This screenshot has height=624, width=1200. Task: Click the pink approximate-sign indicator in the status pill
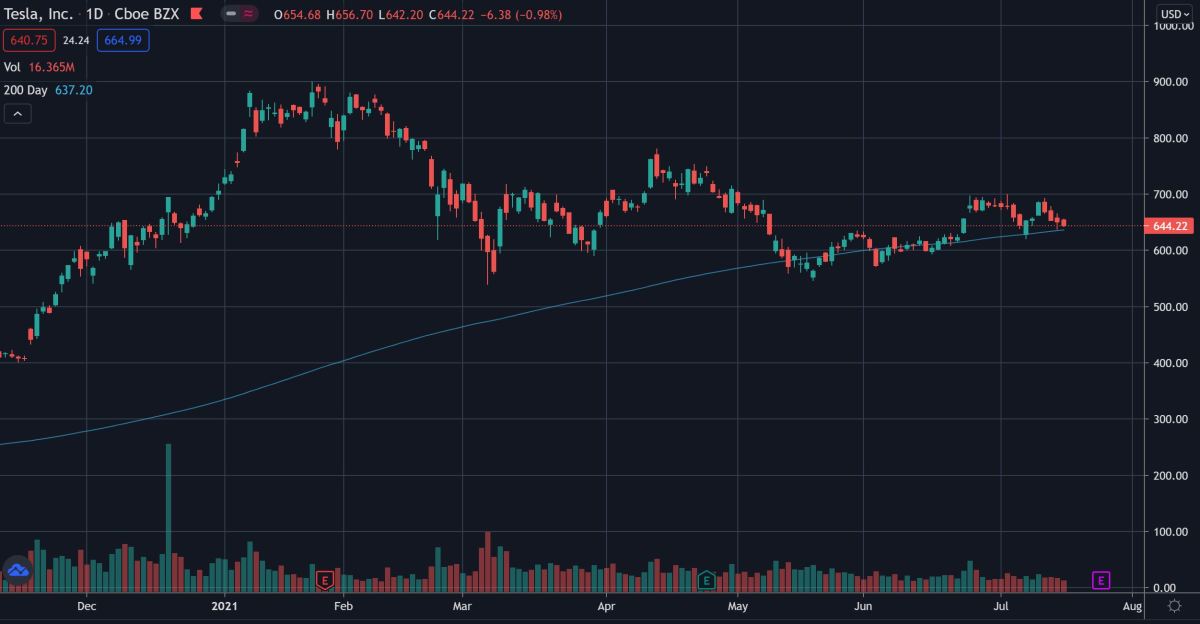247,15
